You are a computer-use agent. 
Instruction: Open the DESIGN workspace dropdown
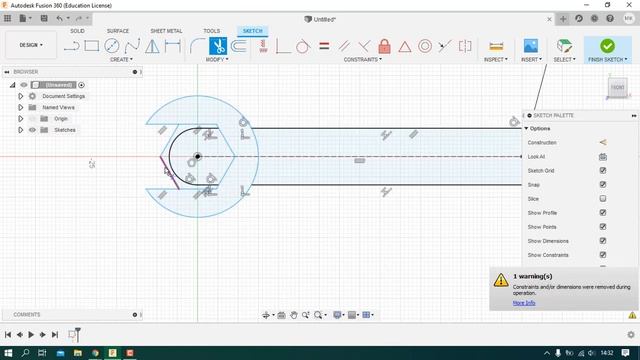pyautogui.click(x=31, y=45)
